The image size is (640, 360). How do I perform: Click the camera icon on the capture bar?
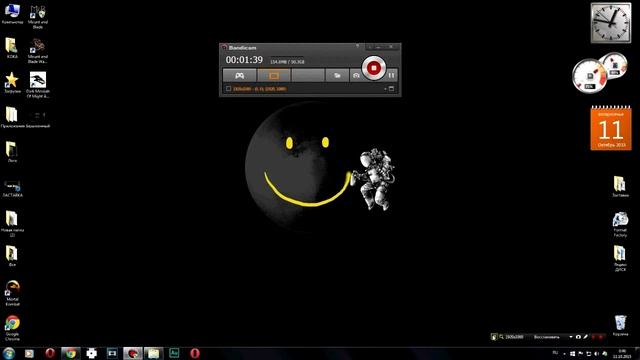[578, 337]
